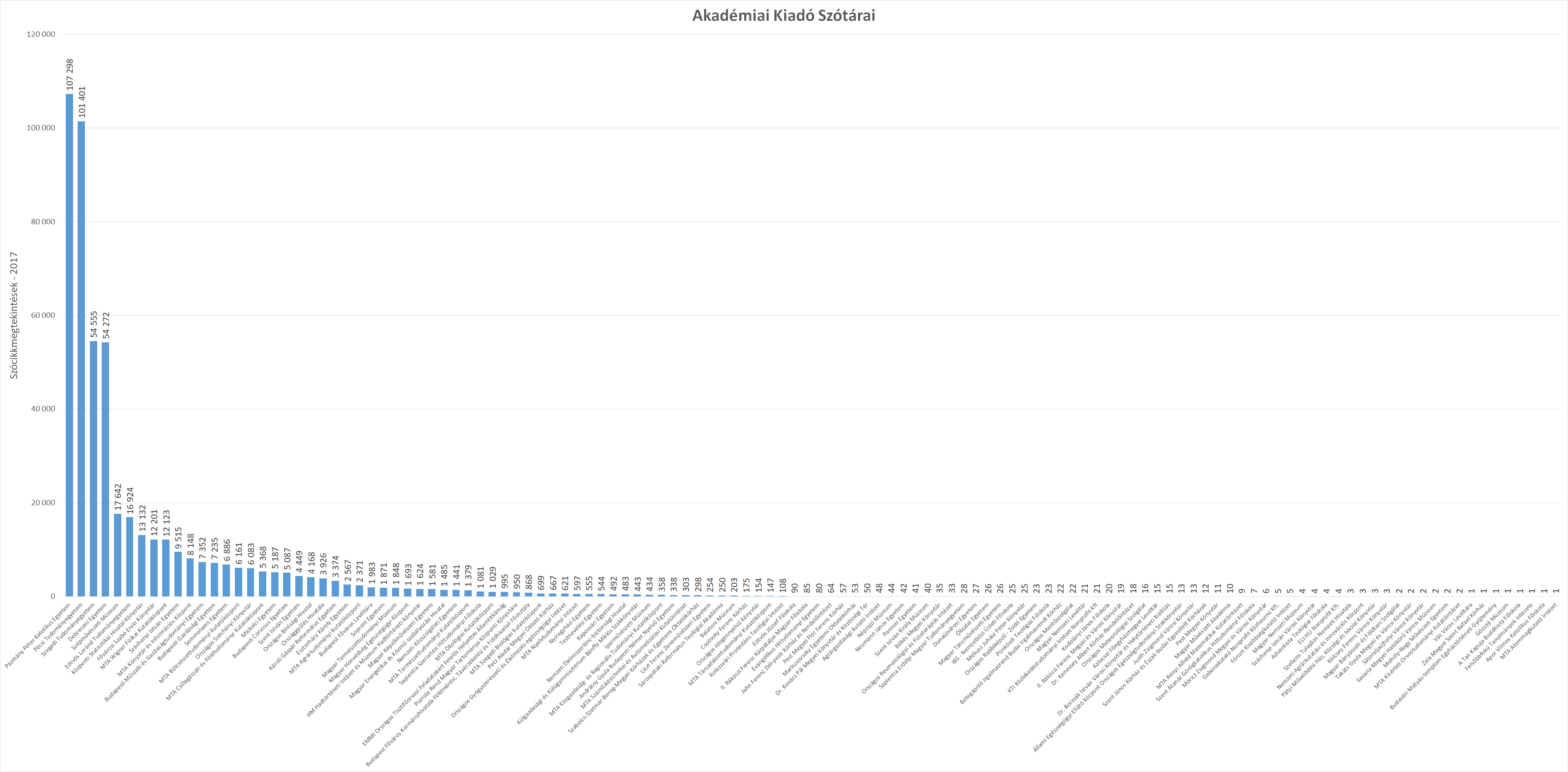
Task: Click the data label '12 201'
Action: tap(154, 523)
